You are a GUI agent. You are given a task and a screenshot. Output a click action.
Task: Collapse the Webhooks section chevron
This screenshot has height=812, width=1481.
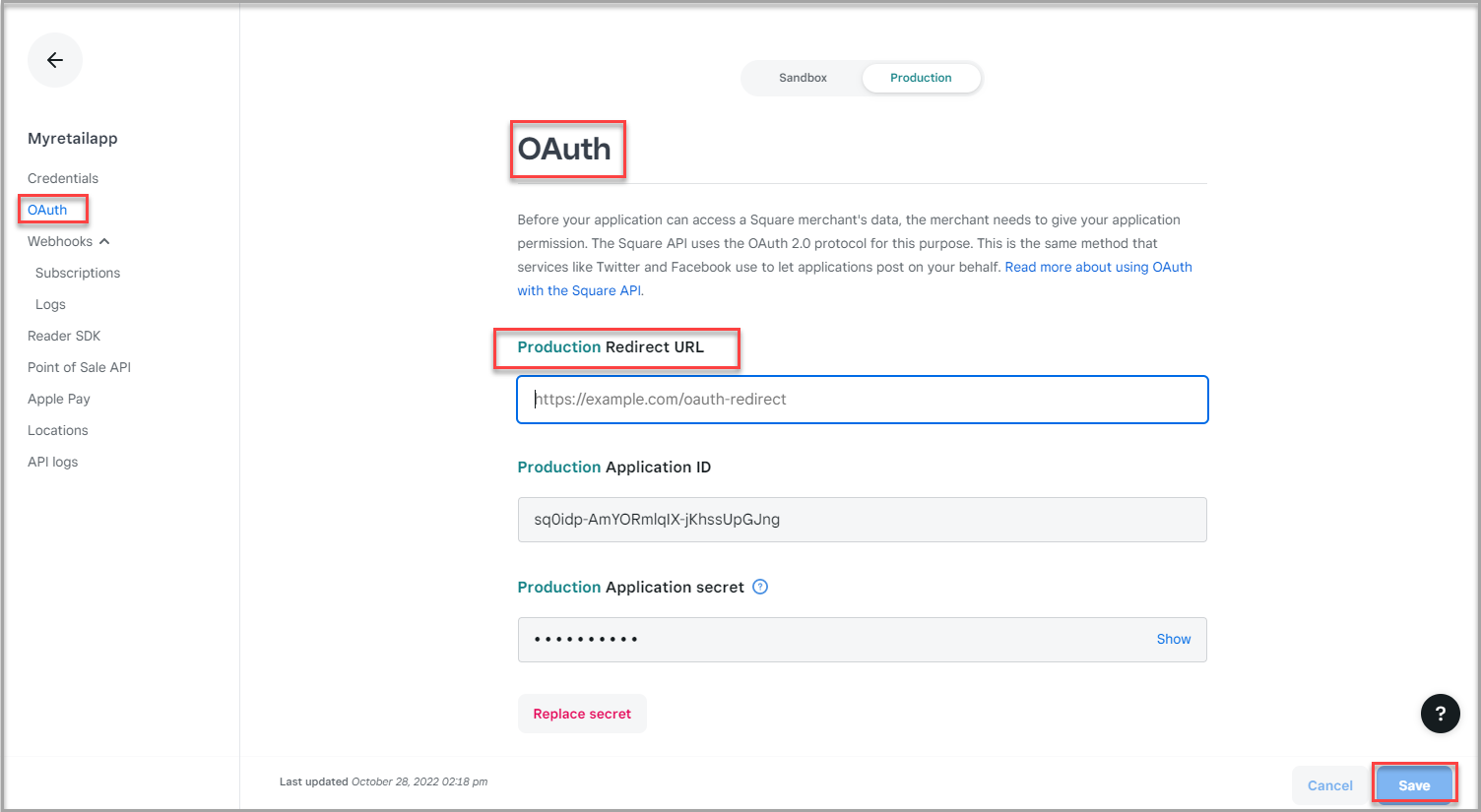point(104,241)
